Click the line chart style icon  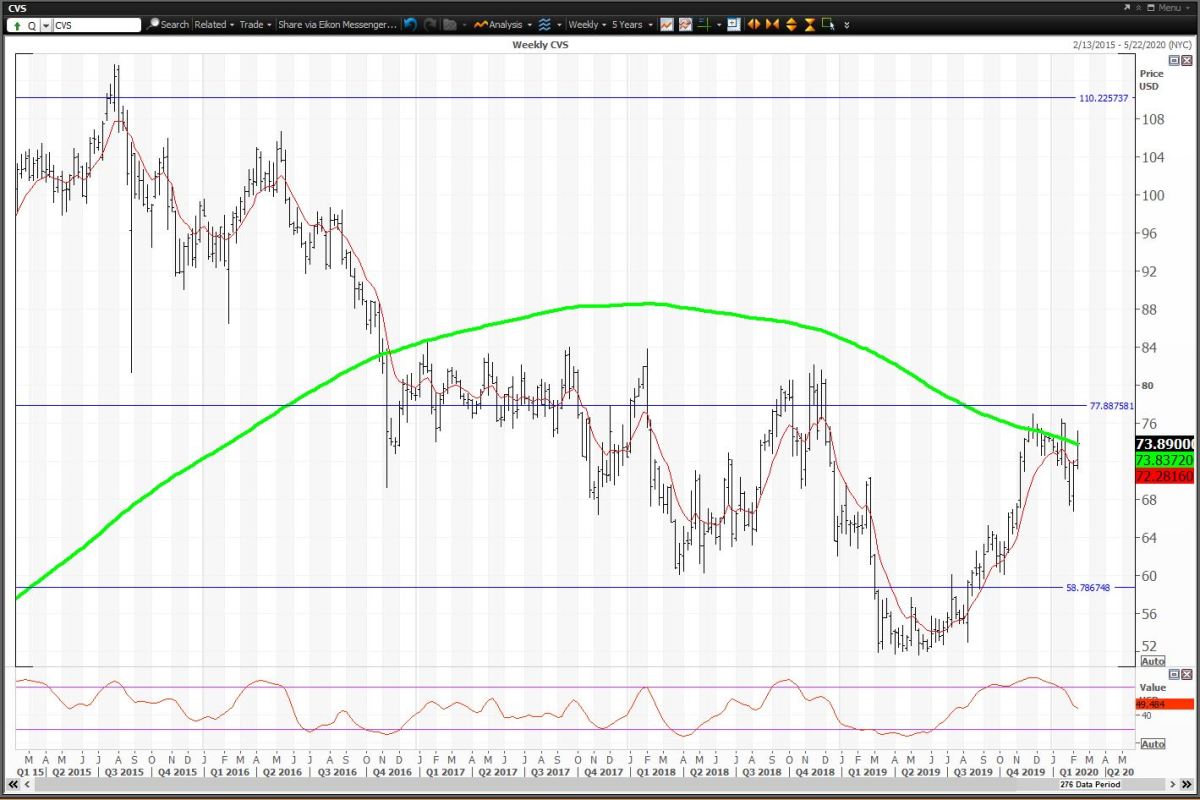click(666, 24)
